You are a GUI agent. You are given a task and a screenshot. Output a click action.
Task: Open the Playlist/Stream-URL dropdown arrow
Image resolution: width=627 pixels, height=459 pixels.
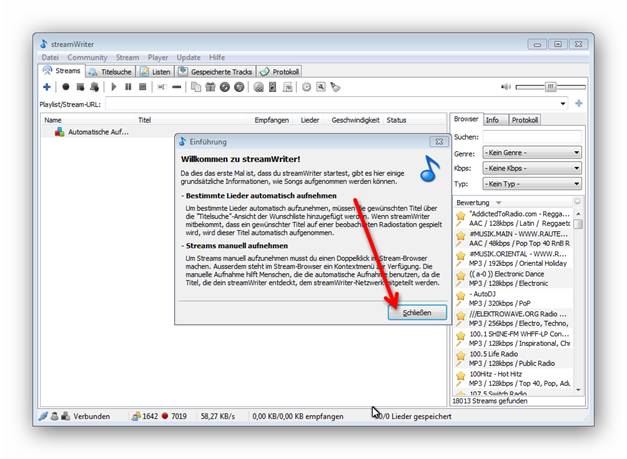pyautogui.click(x=563, y=104)
